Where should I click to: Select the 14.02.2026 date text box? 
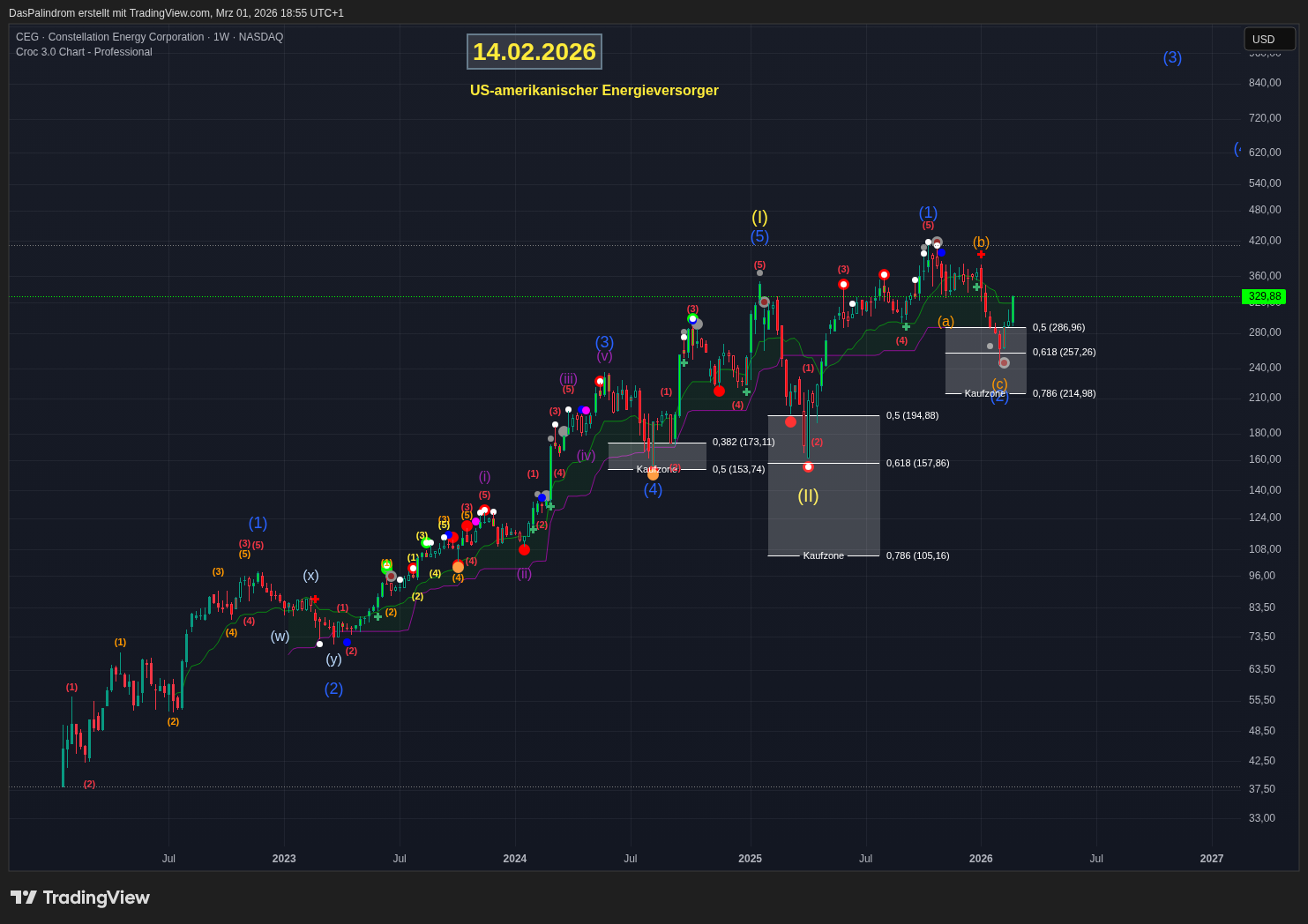[x=534, y=52]
